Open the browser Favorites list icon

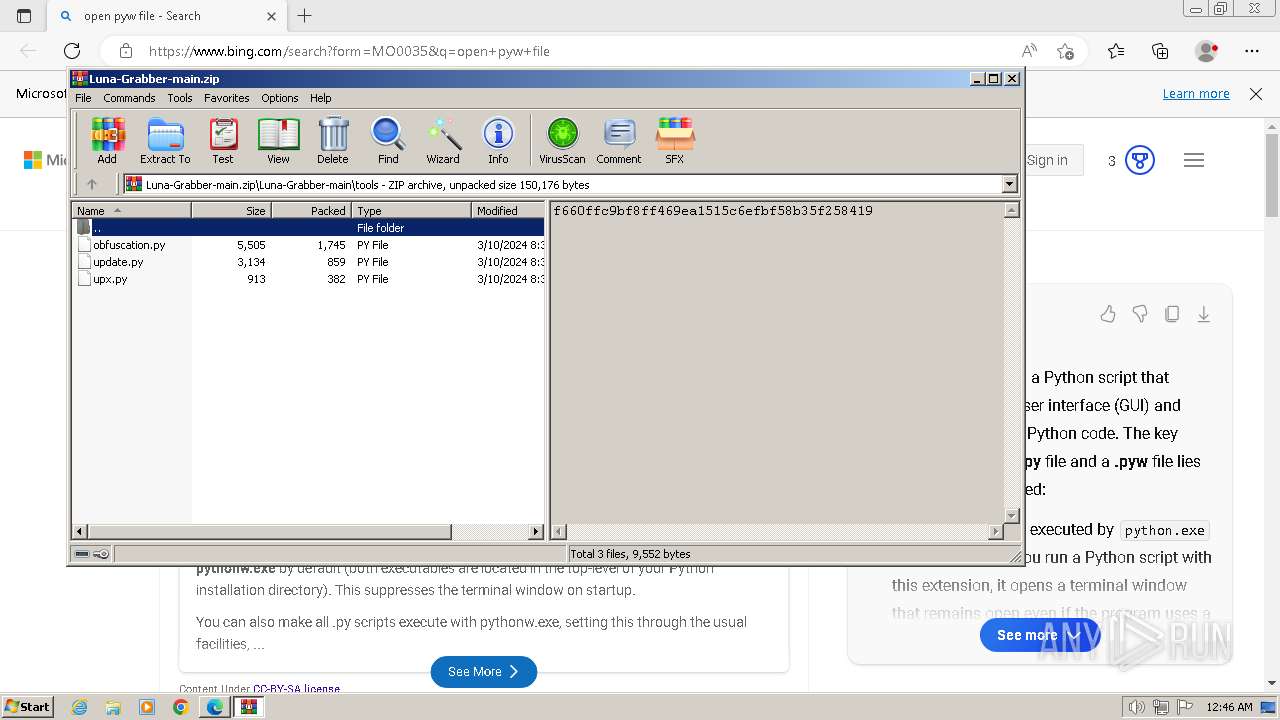1116,51
